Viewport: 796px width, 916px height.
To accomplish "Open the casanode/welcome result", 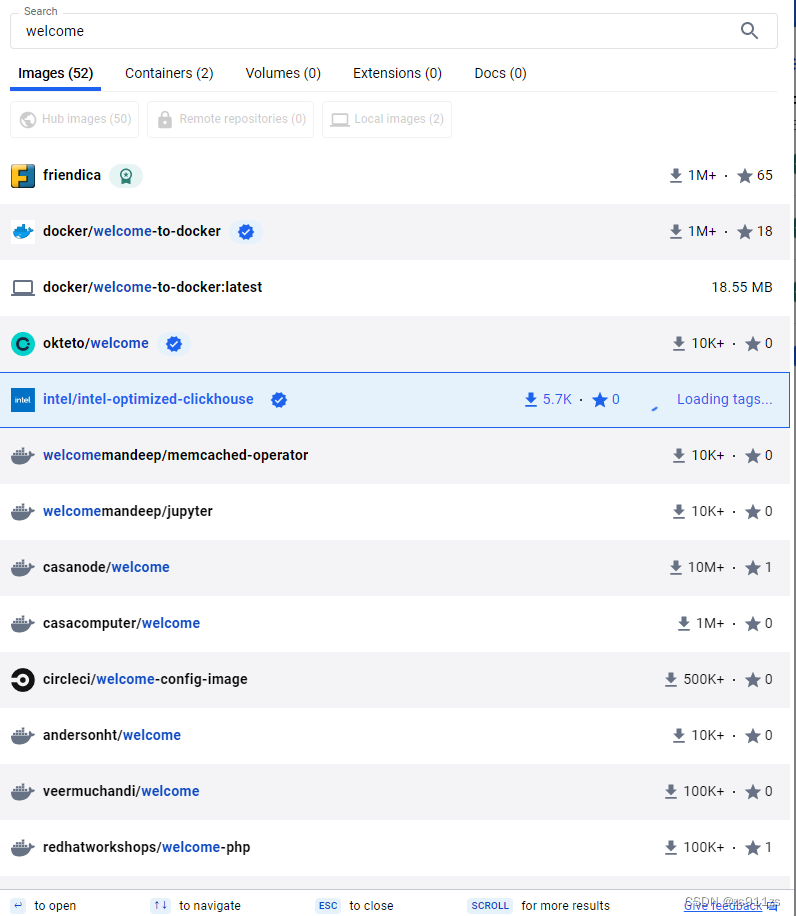I will (395, 568).
